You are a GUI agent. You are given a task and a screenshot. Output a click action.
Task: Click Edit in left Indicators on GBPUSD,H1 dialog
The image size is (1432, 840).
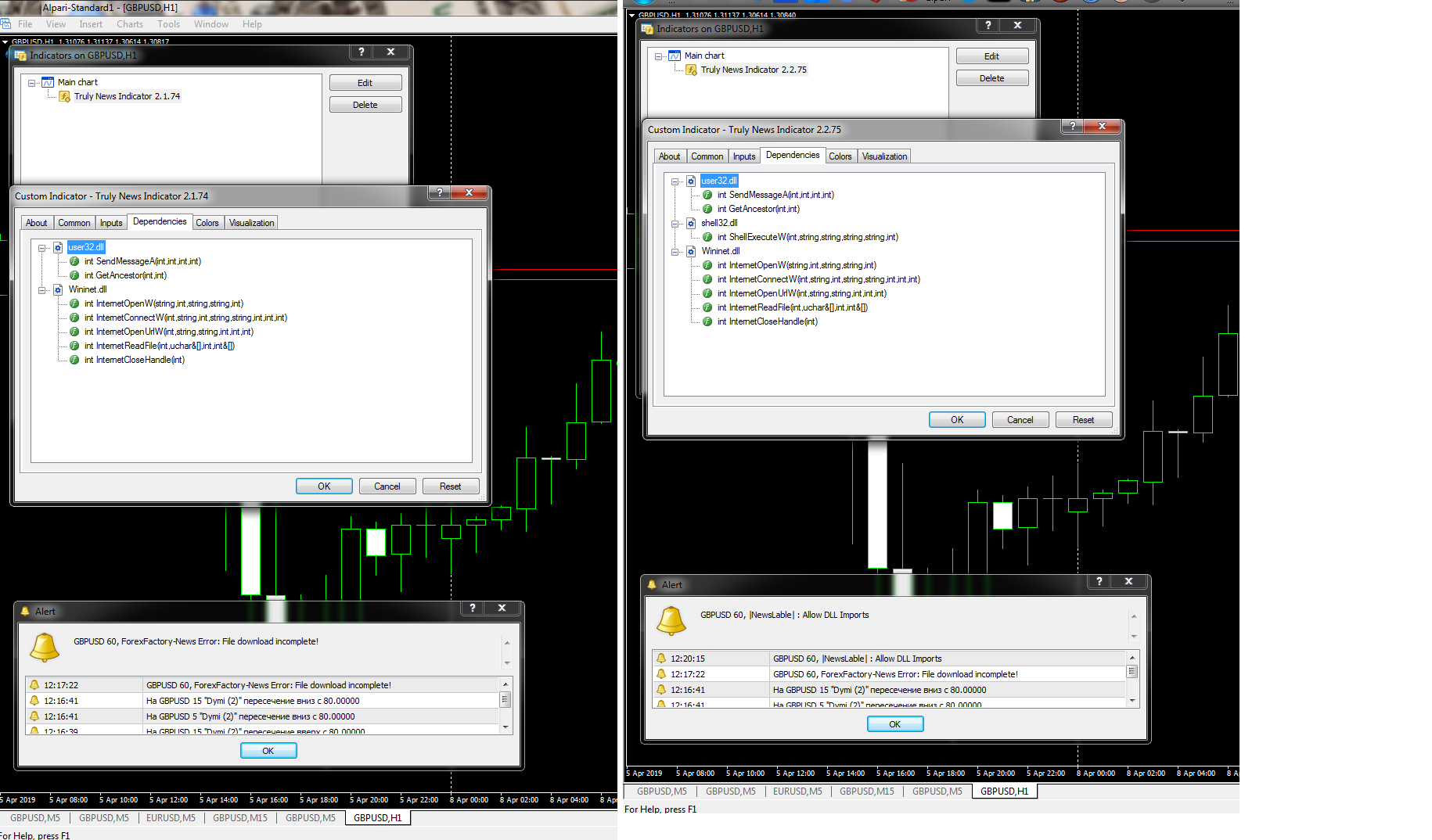365,83
